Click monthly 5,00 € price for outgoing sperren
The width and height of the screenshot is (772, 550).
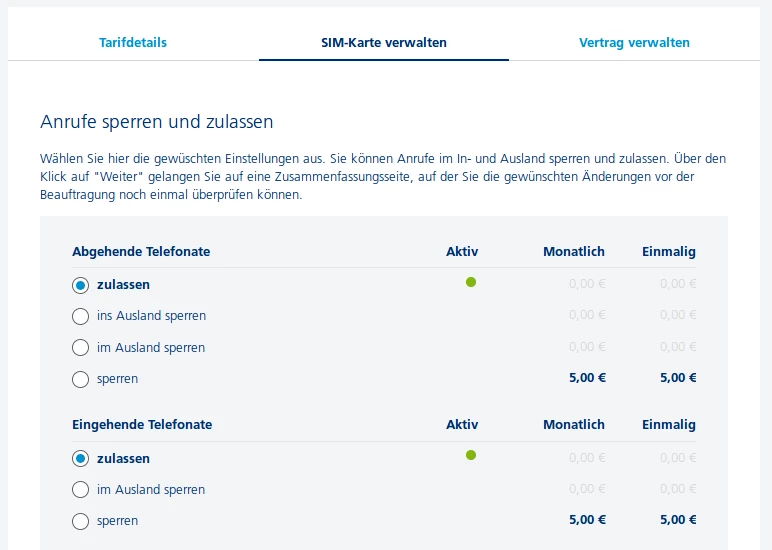(x=587, y=378)
